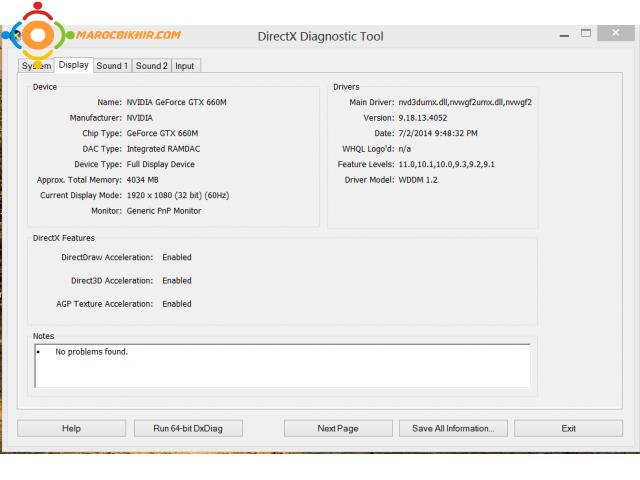
Task: Click display mode '1920 x 1080 (32 bit) (60Hz)'
Action: [178, 196]
